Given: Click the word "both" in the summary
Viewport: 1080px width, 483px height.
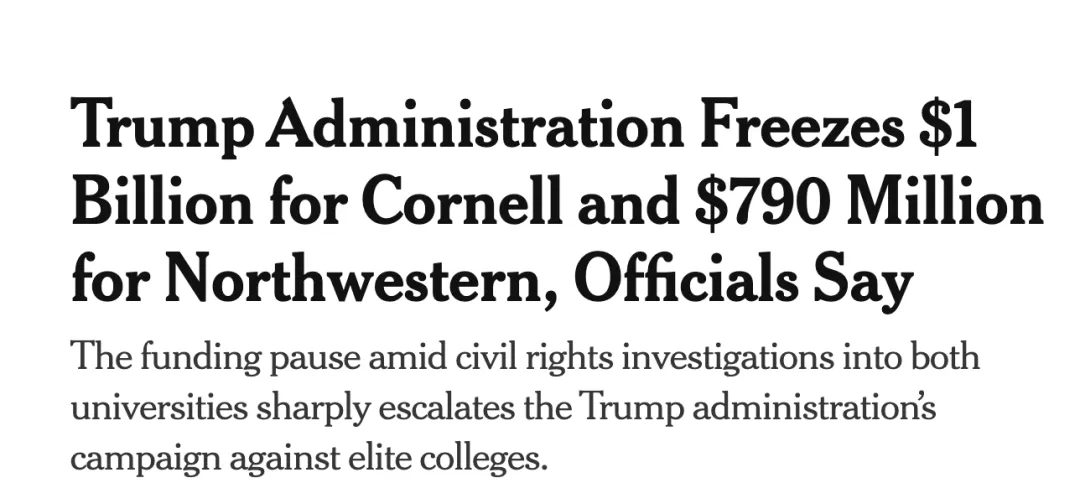Looking at the screenshot, I should [x=945, y=358].
